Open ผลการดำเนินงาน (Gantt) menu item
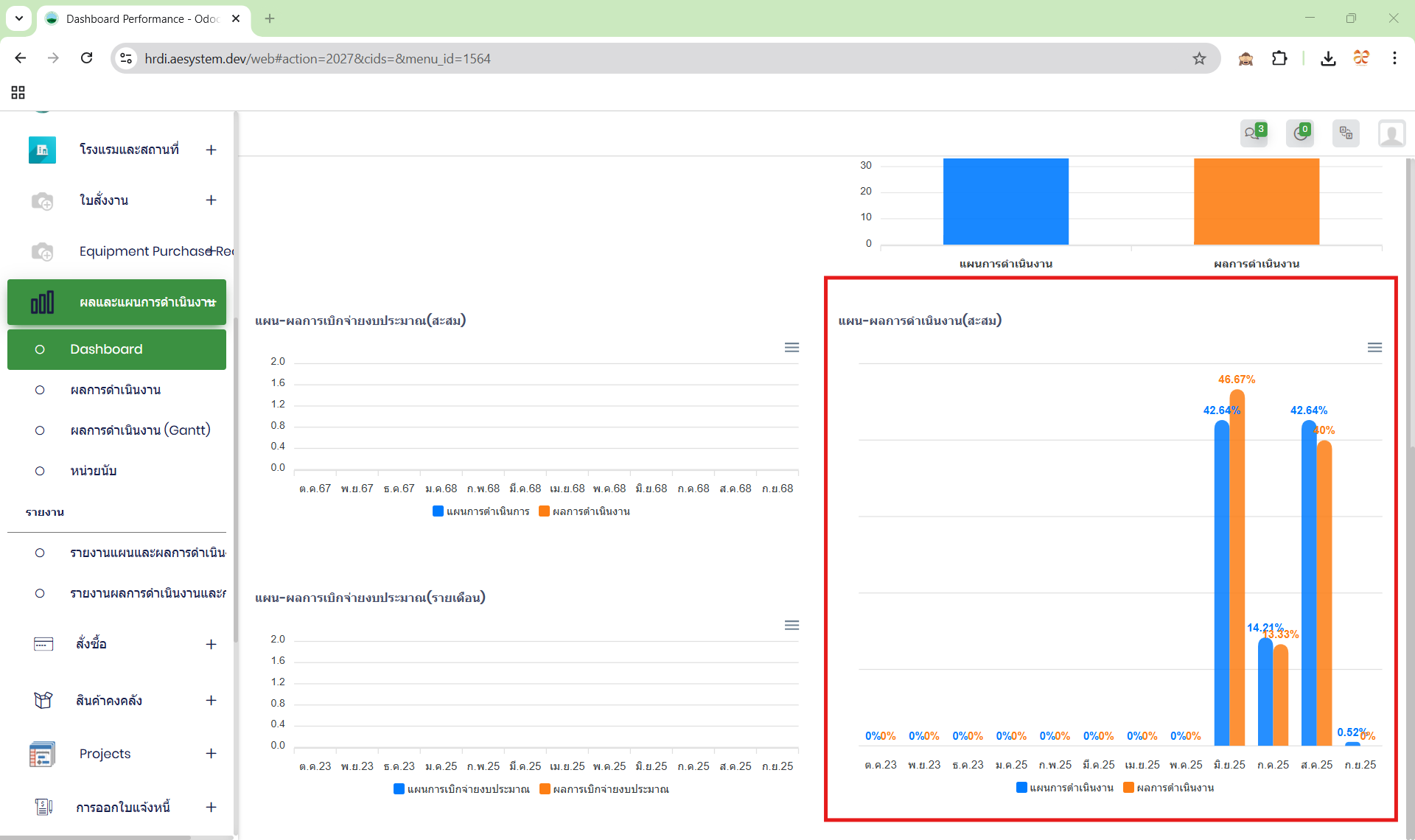Viewport: 1415px width, 840px height. [x=140, y=430]
